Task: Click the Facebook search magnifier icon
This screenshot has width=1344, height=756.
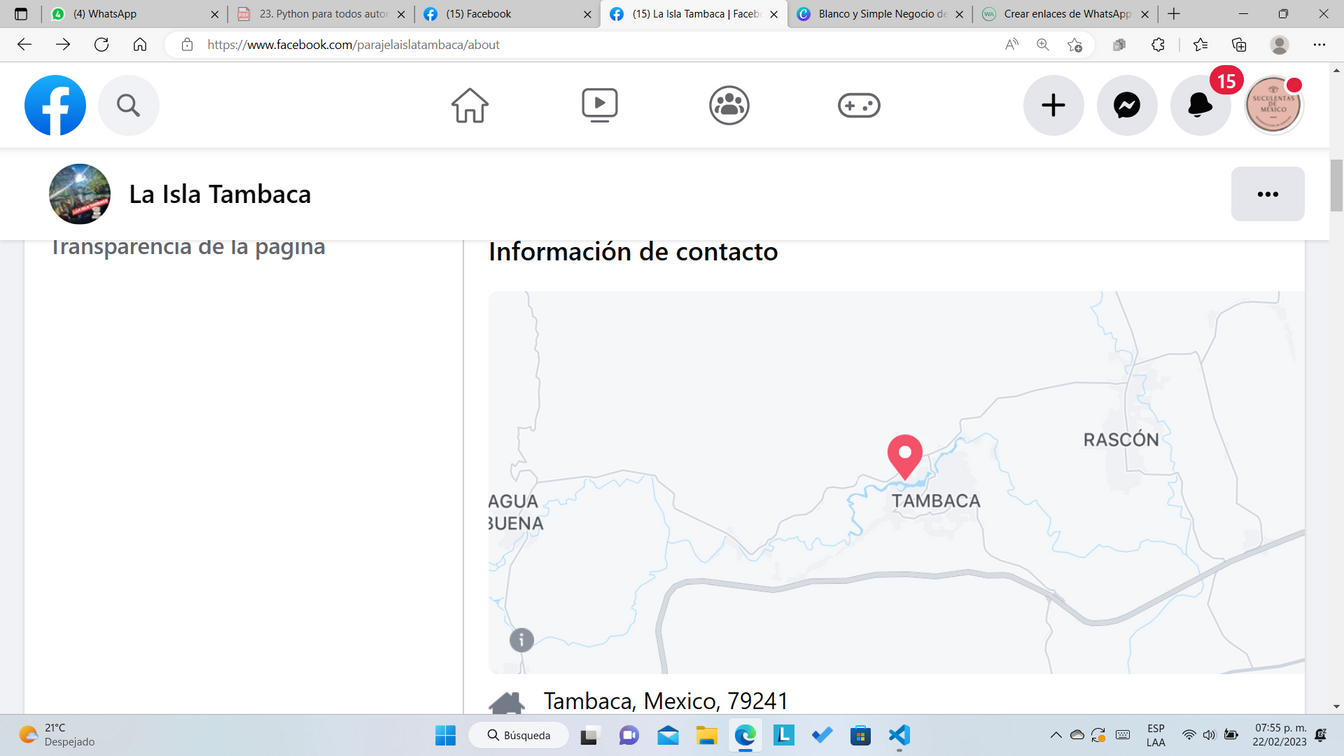Action: pyautogui.click(x=128, y=105)
